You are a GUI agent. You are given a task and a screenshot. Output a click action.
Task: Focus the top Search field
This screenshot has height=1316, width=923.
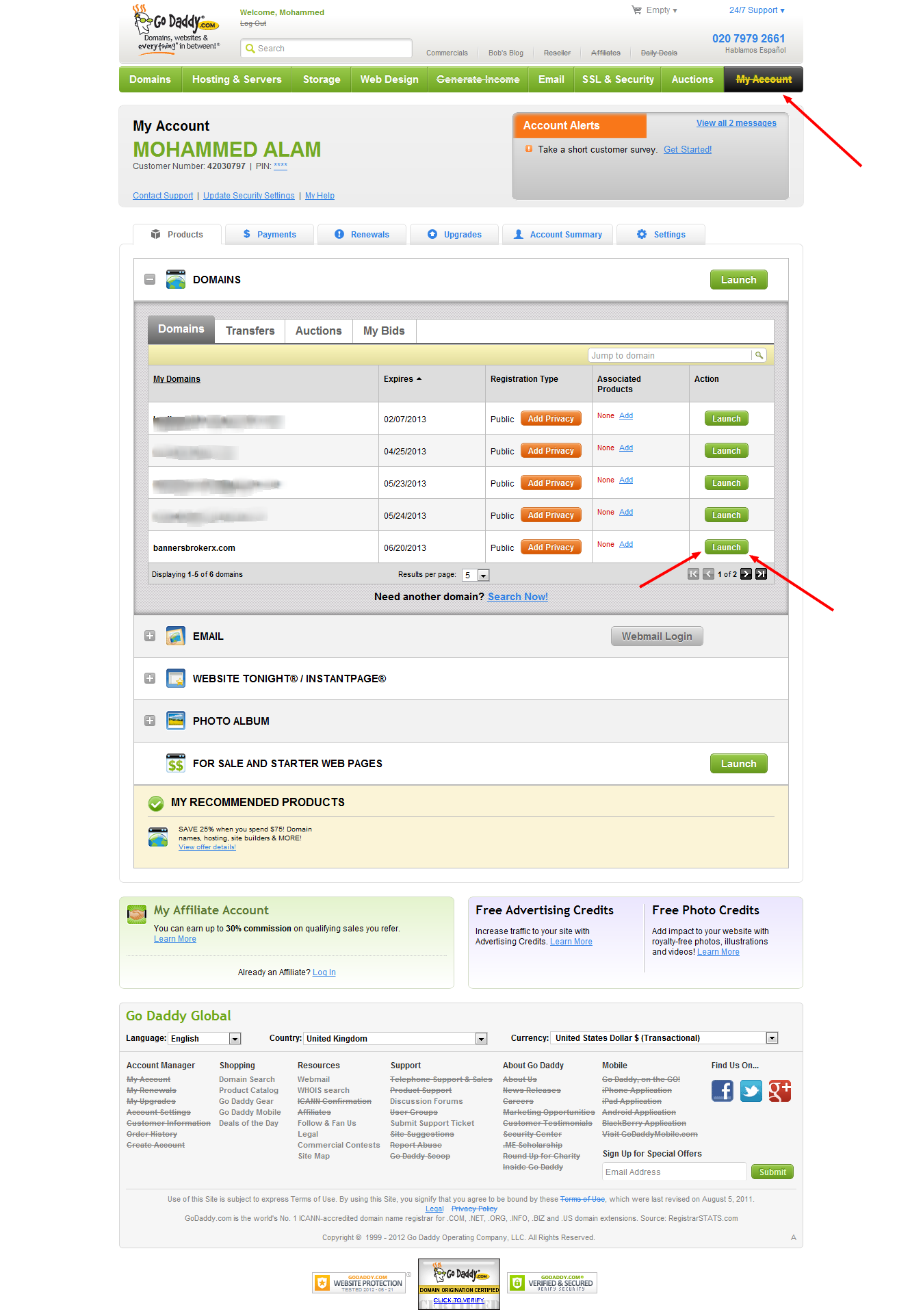coord(326,48)
